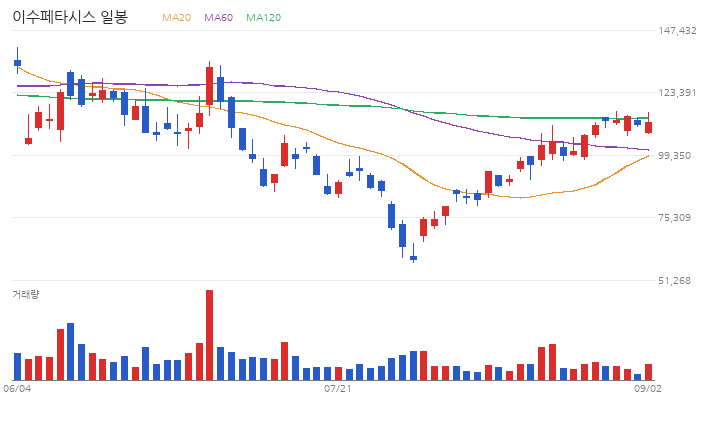Click the MA120 legend label

264,17
